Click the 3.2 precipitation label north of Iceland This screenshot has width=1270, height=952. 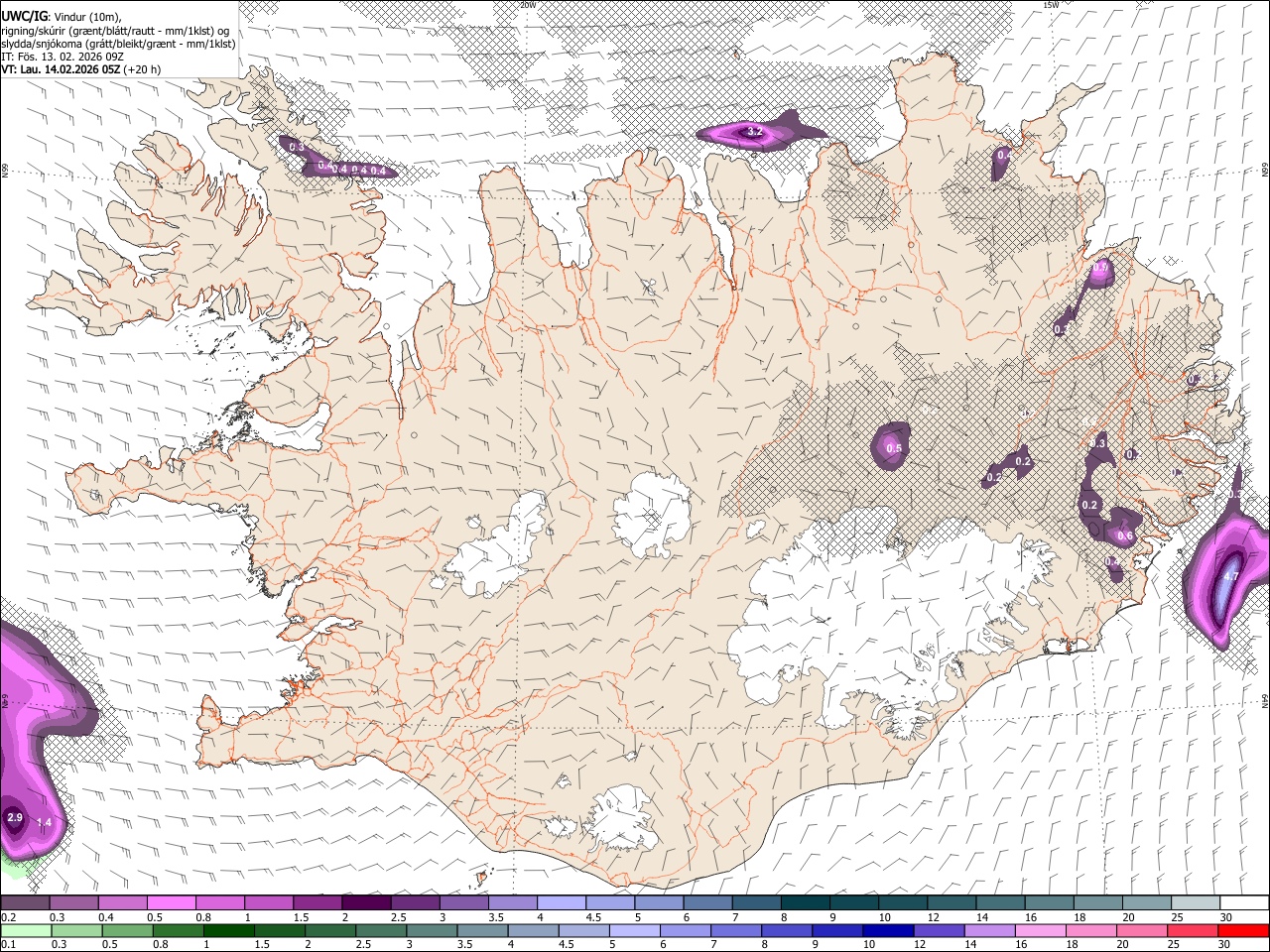click(754, 131)
